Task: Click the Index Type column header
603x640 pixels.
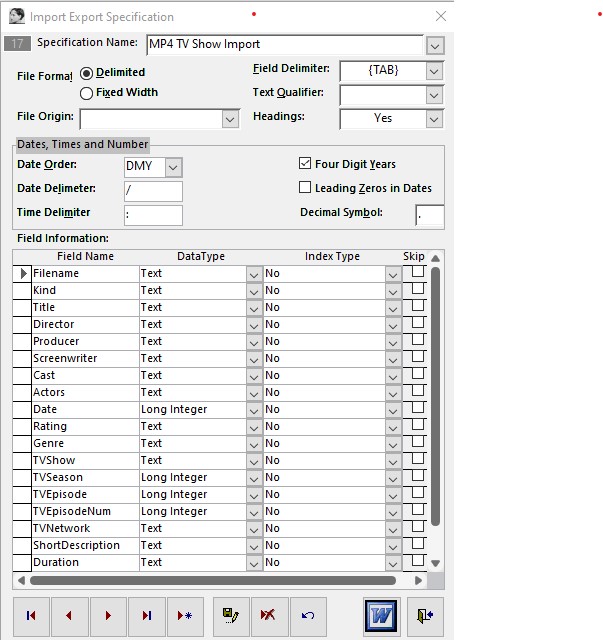Action: pos(332,256)
